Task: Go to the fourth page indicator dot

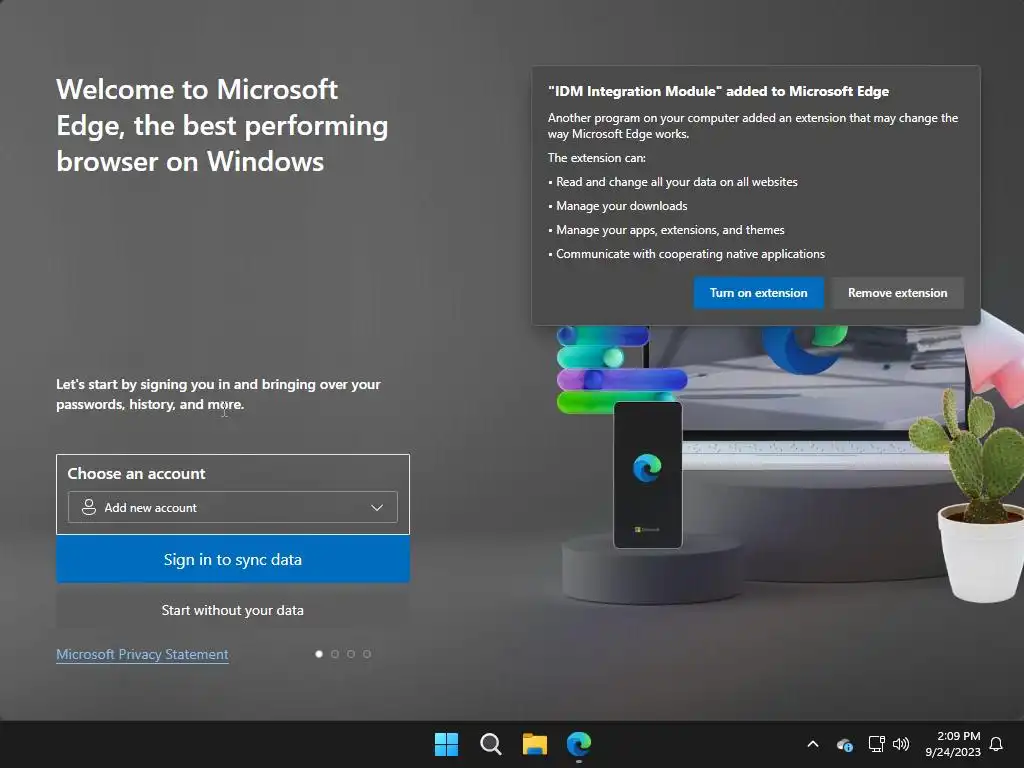Action: click(367, 654)
